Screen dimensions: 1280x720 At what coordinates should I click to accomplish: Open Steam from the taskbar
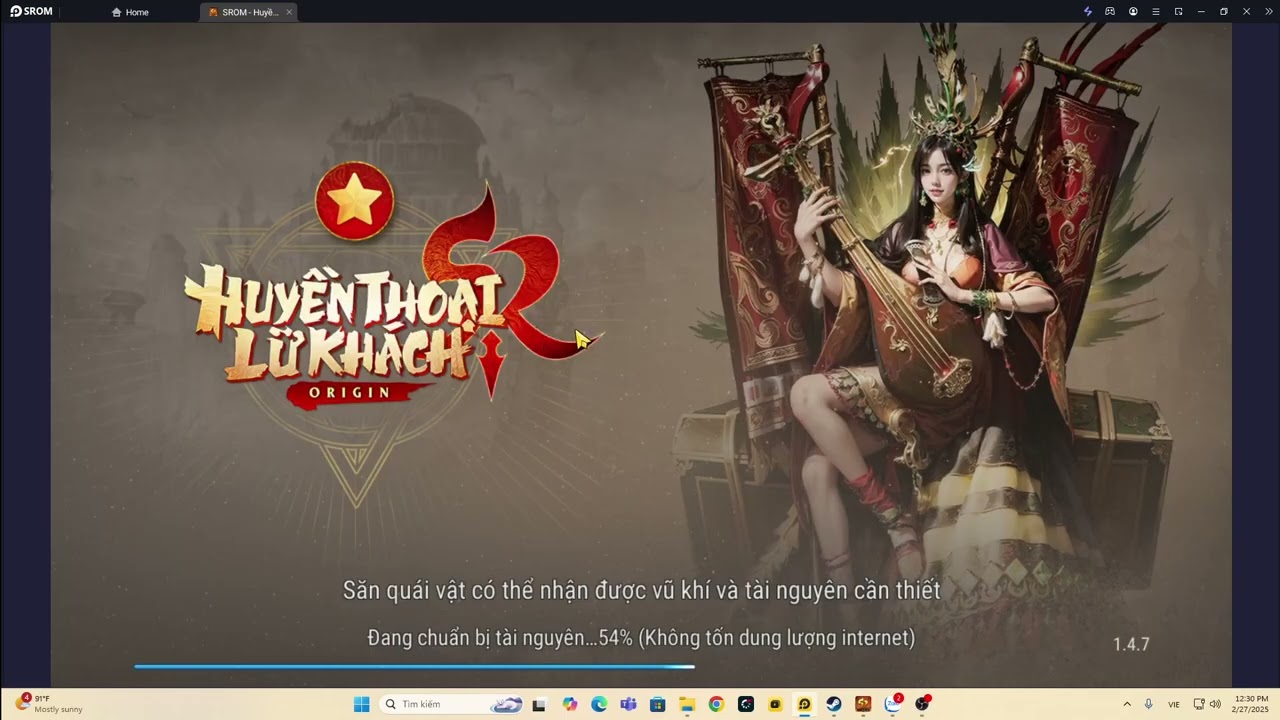tap(834, 704)
